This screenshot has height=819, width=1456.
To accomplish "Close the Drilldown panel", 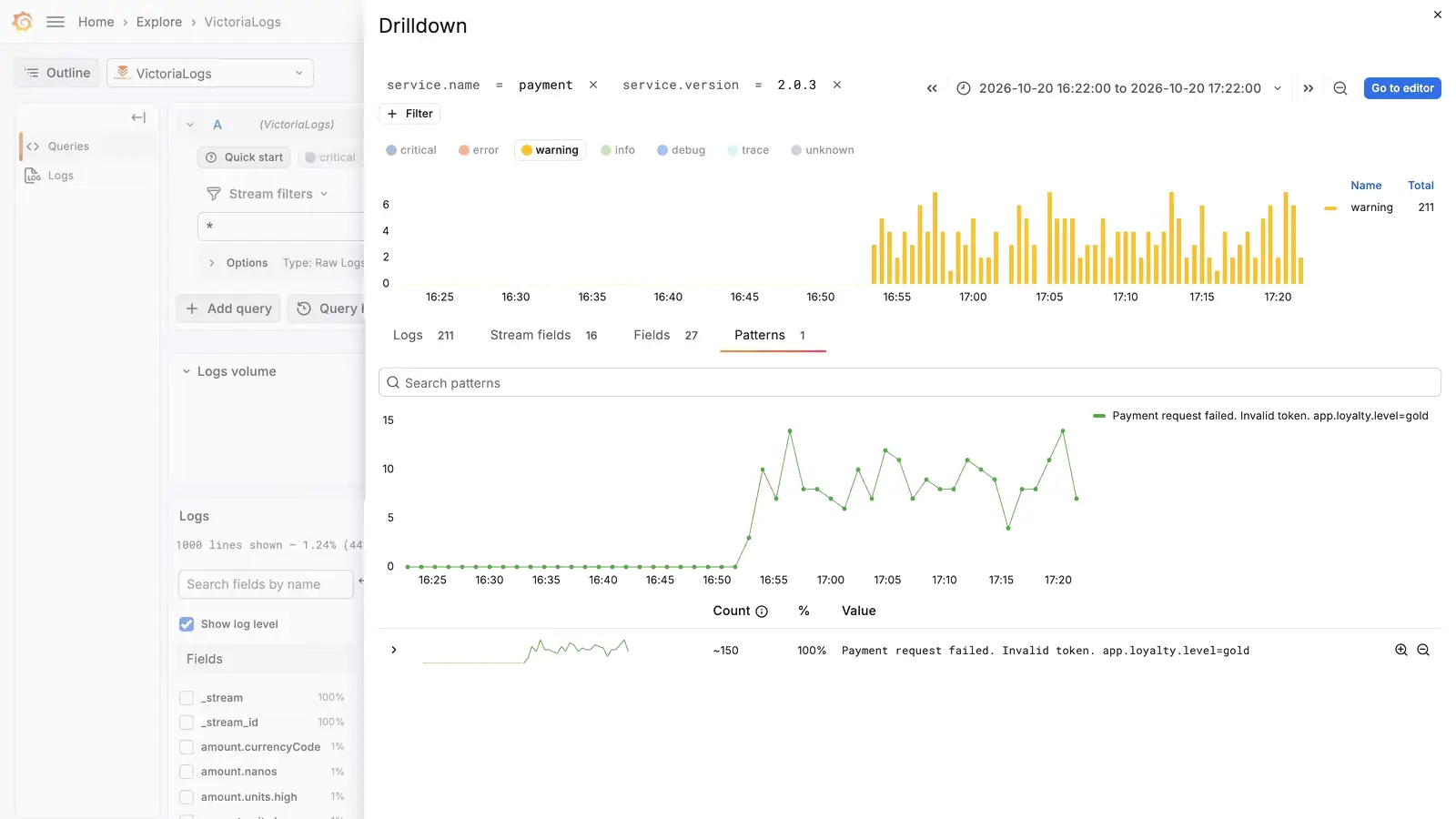I will pyautogui.click(x=1438, y=15).
